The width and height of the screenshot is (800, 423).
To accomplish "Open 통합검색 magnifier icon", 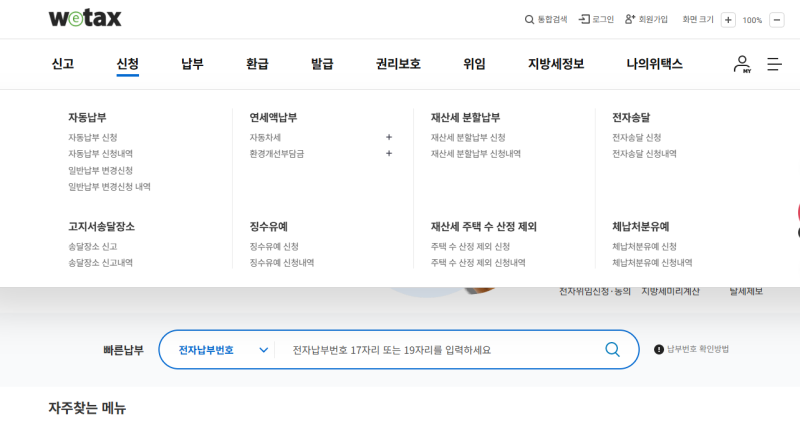I will (x=529, y=20).
